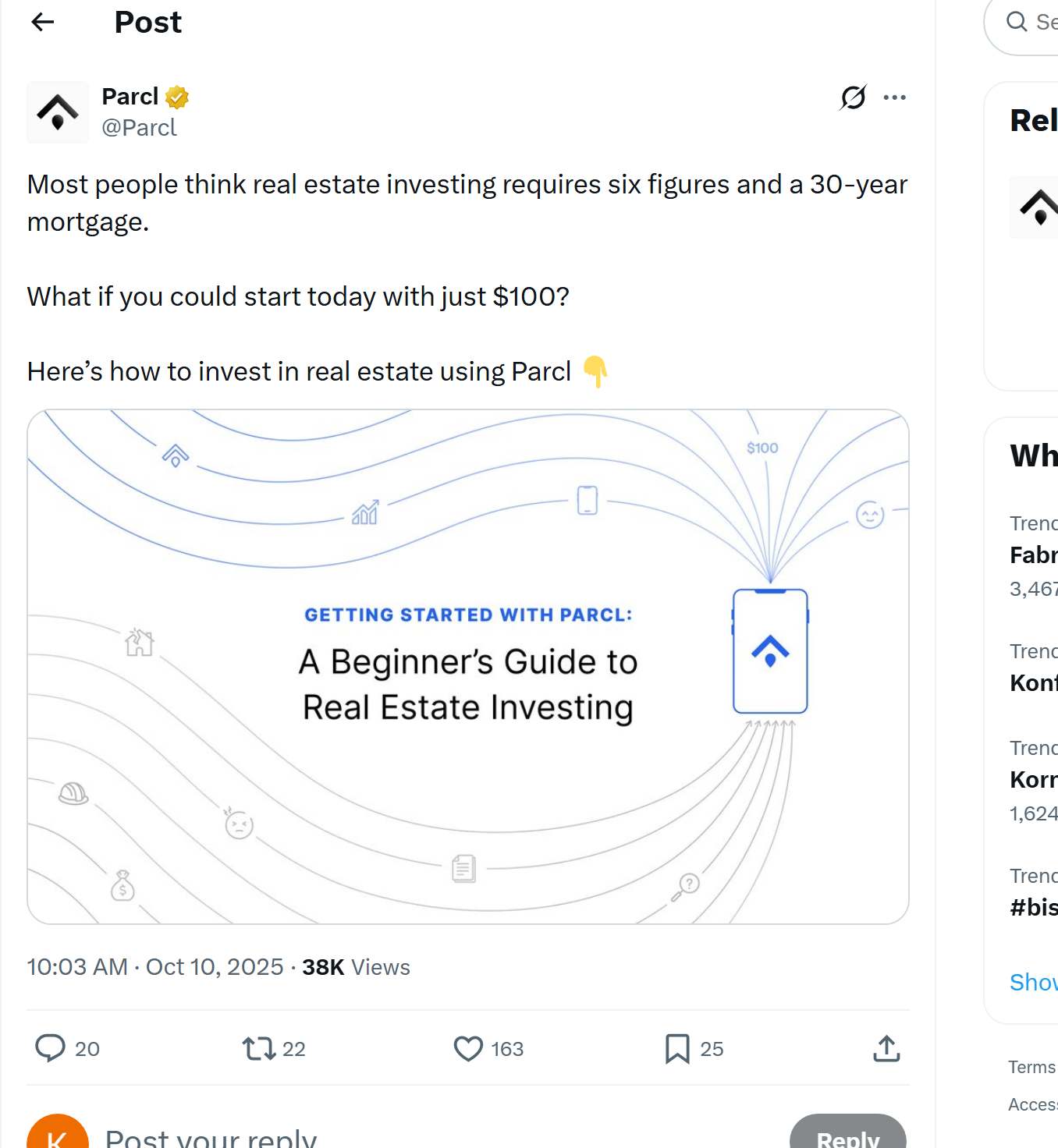This screenshot has height=1148, width=1058.
Task: Like the post using the heart icon
Action: 467,1049
